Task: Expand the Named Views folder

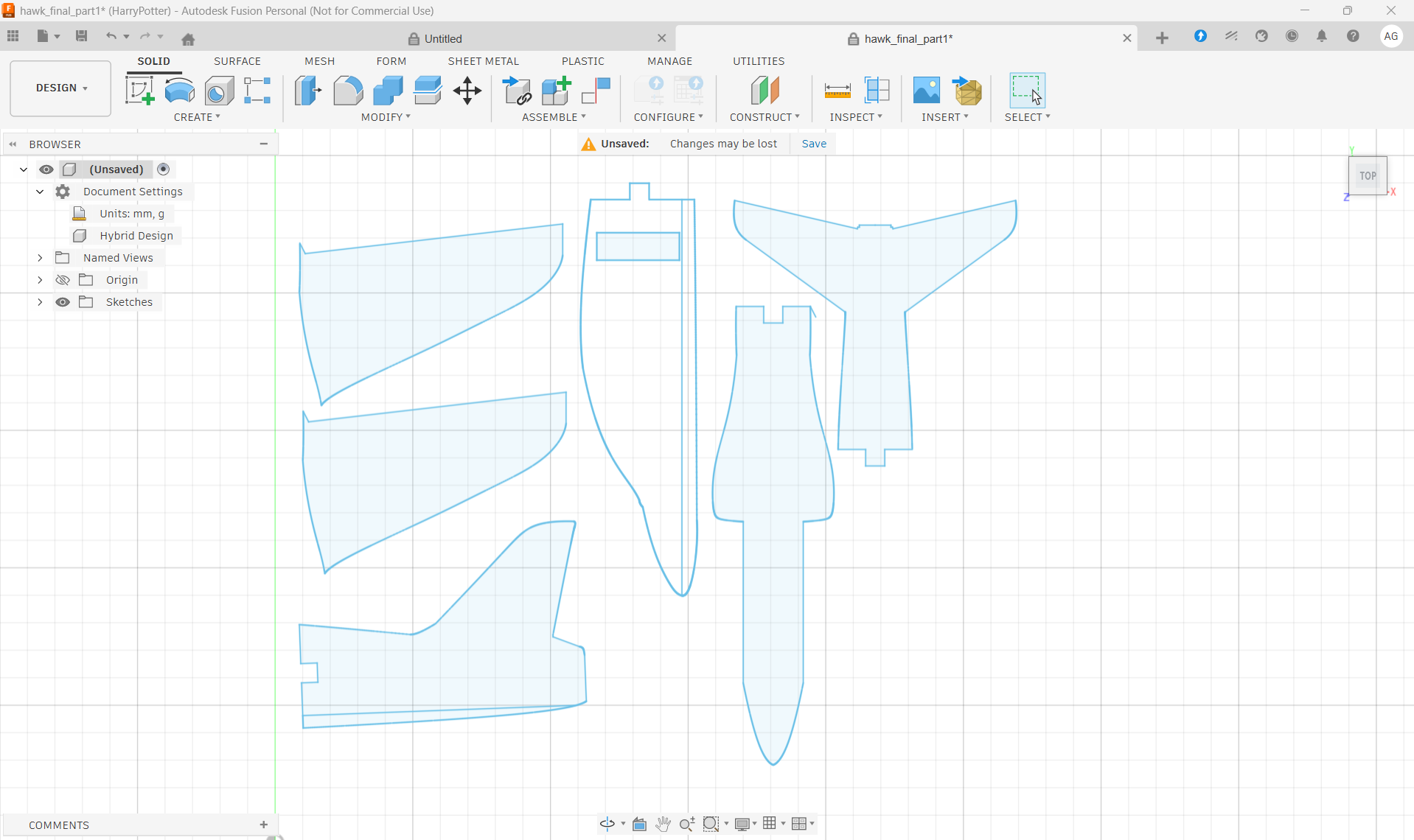Action: point(40,258)
